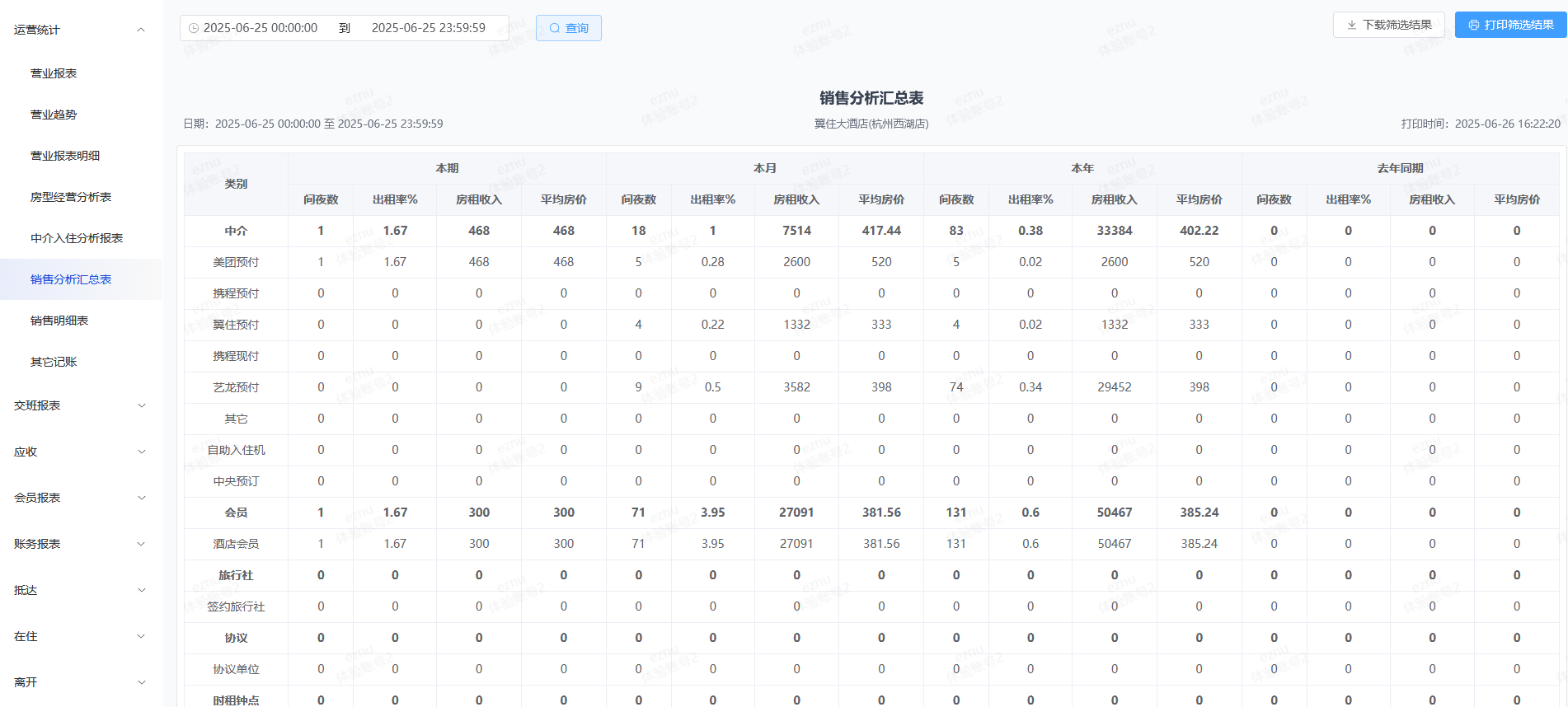Click the hotel name 翼住大酒店(杭州西湖店)

tap(871, 124)
